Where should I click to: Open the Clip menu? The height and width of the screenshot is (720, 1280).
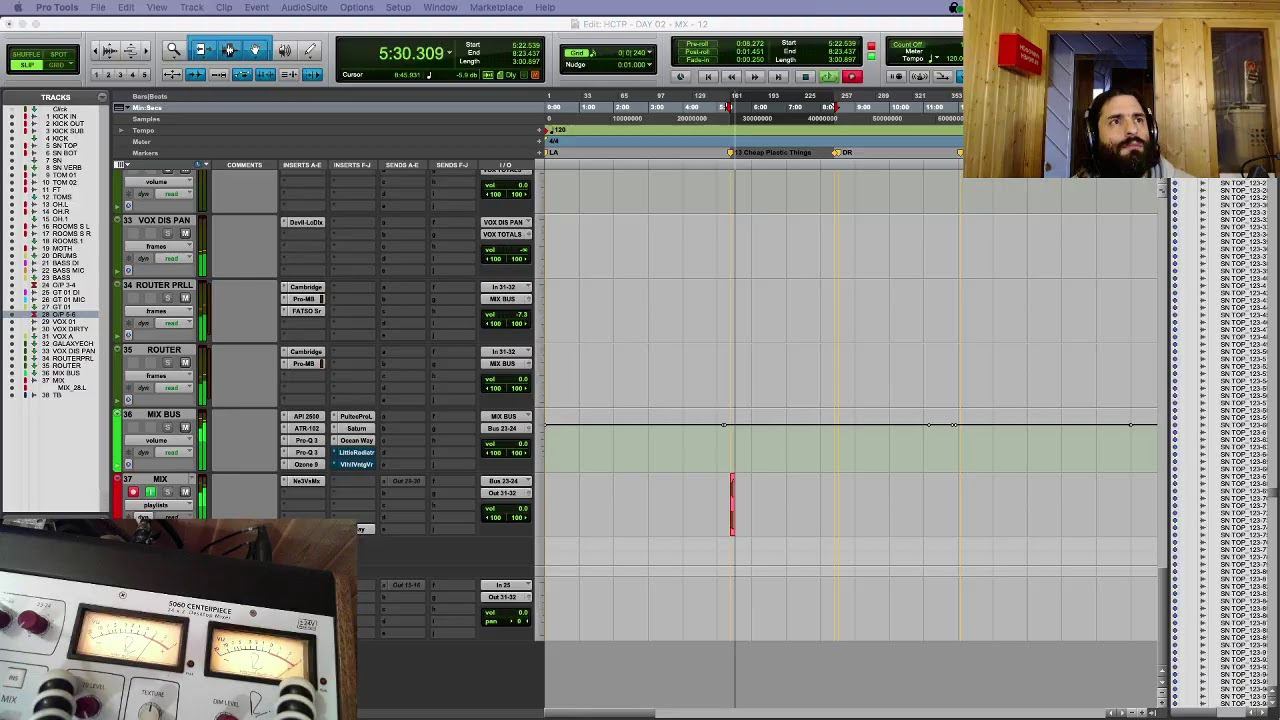[x=224, y=7]
